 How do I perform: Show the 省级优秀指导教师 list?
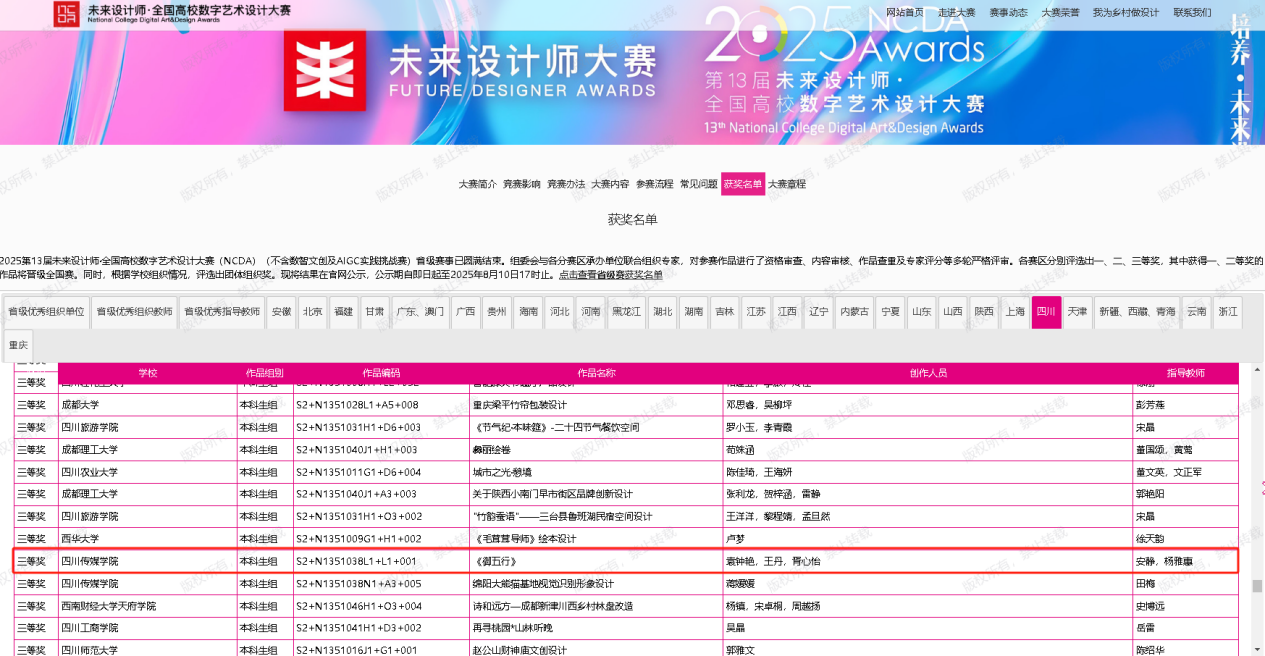[x=222, y=312]
